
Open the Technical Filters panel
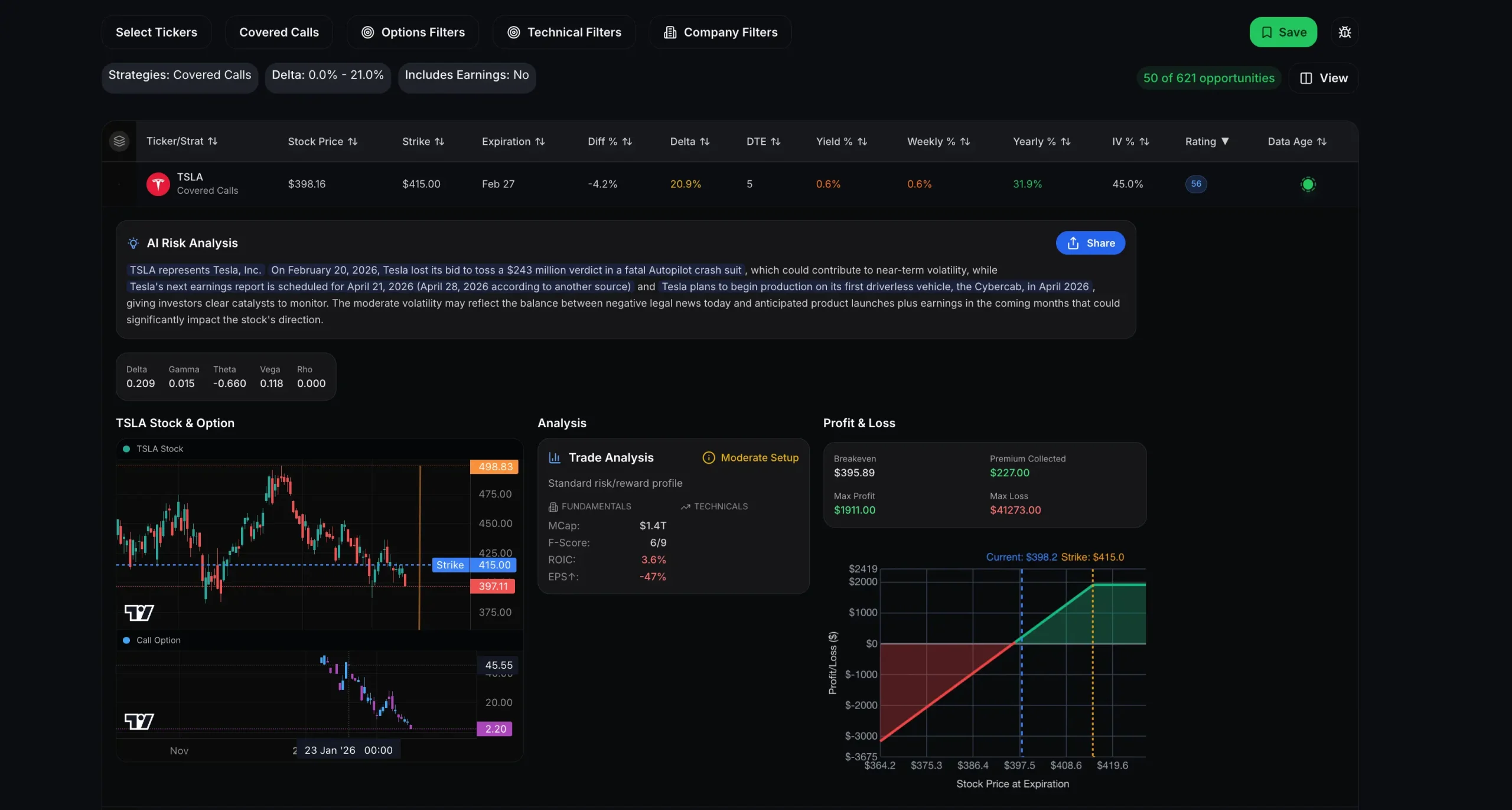(563, 32)
